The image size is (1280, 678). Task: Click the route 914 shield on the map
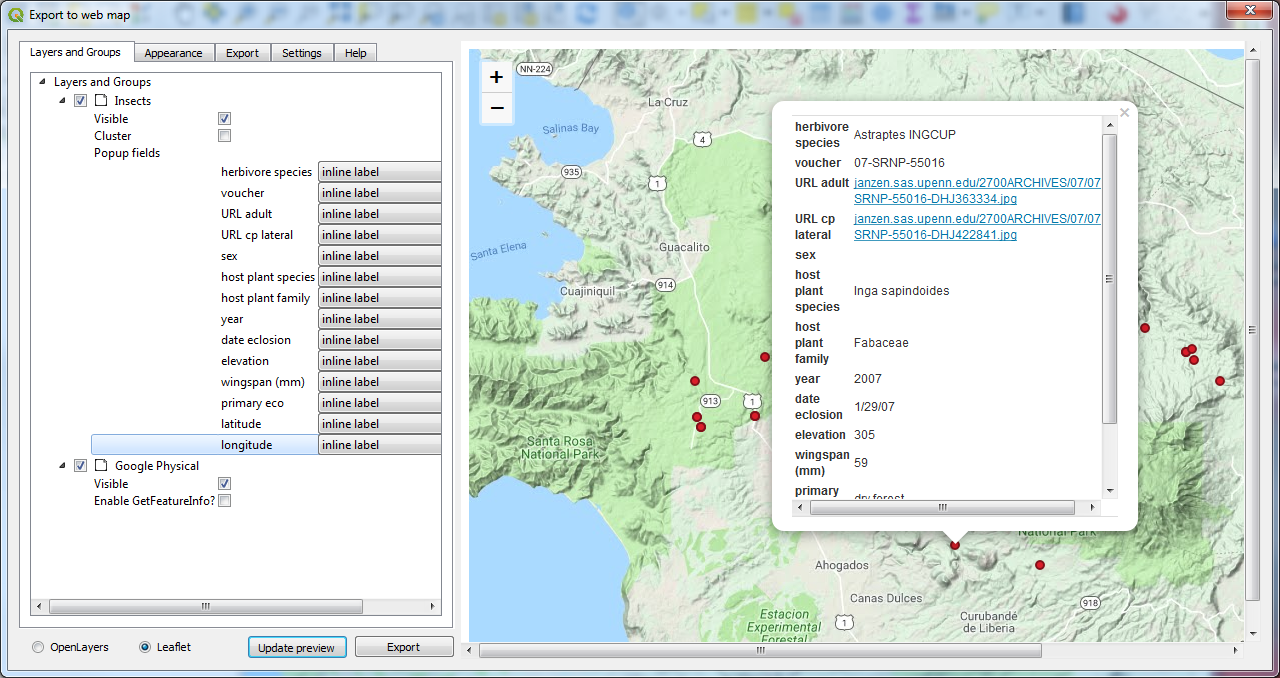click(x=665, y=285)
